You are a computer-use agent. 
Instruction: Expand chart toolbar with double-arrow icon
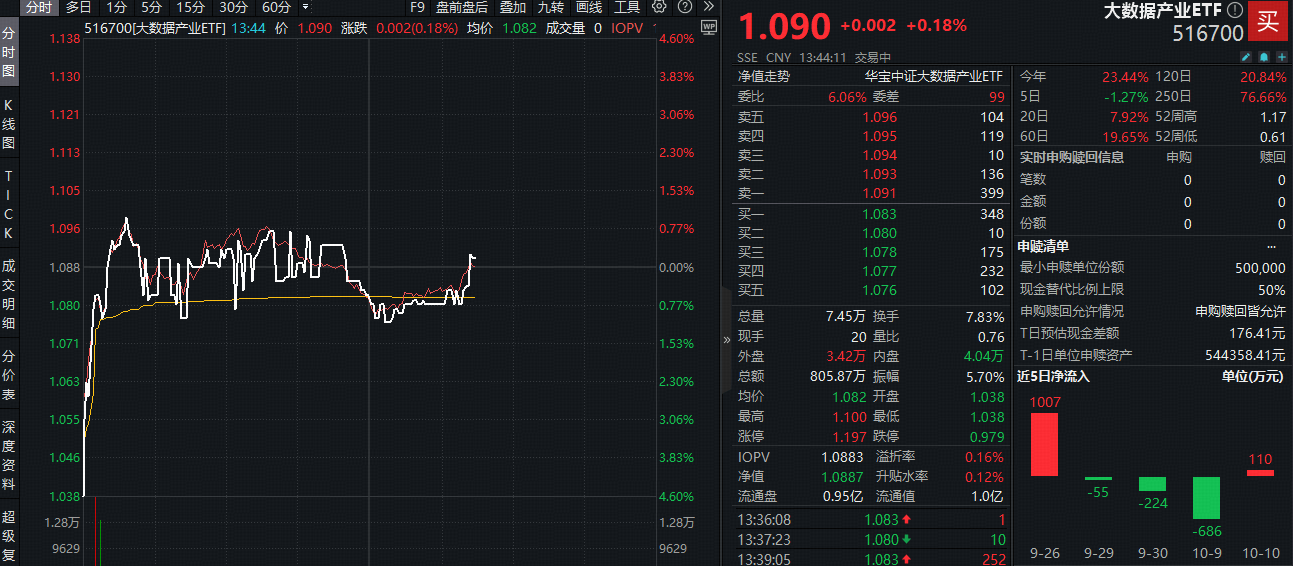click(709, 7)
